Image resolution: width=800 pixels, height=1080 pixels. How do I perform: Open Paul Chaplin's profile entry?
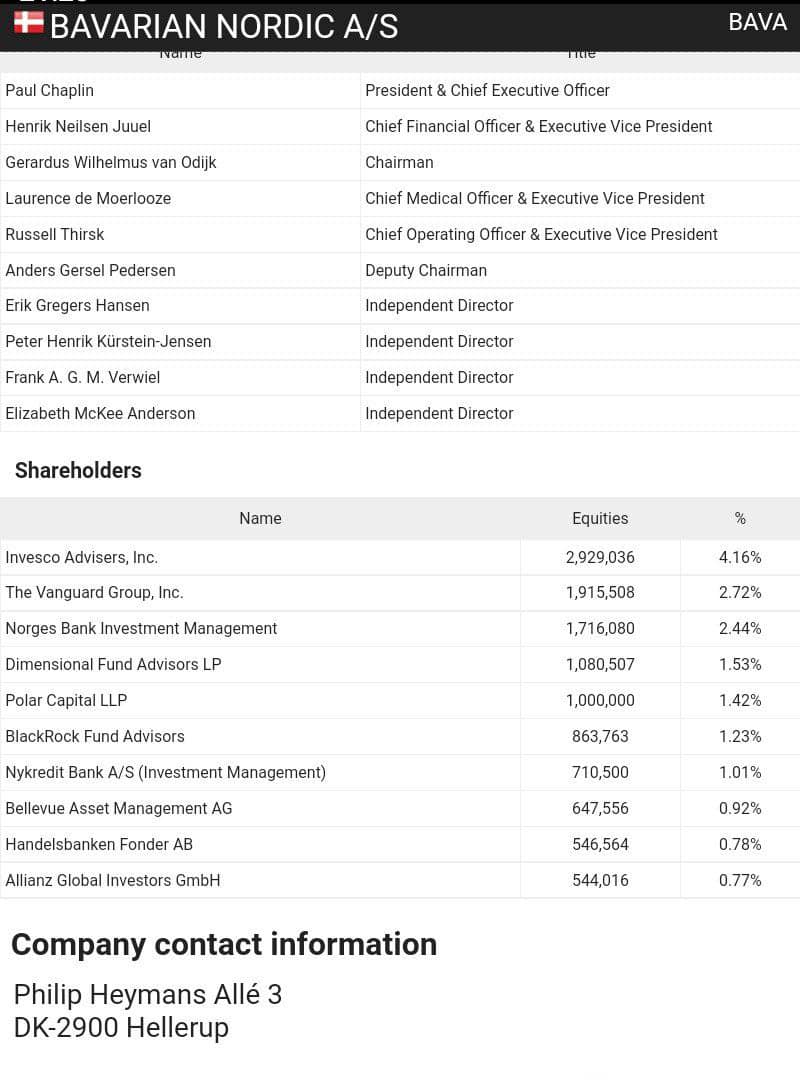pos(50,90)
